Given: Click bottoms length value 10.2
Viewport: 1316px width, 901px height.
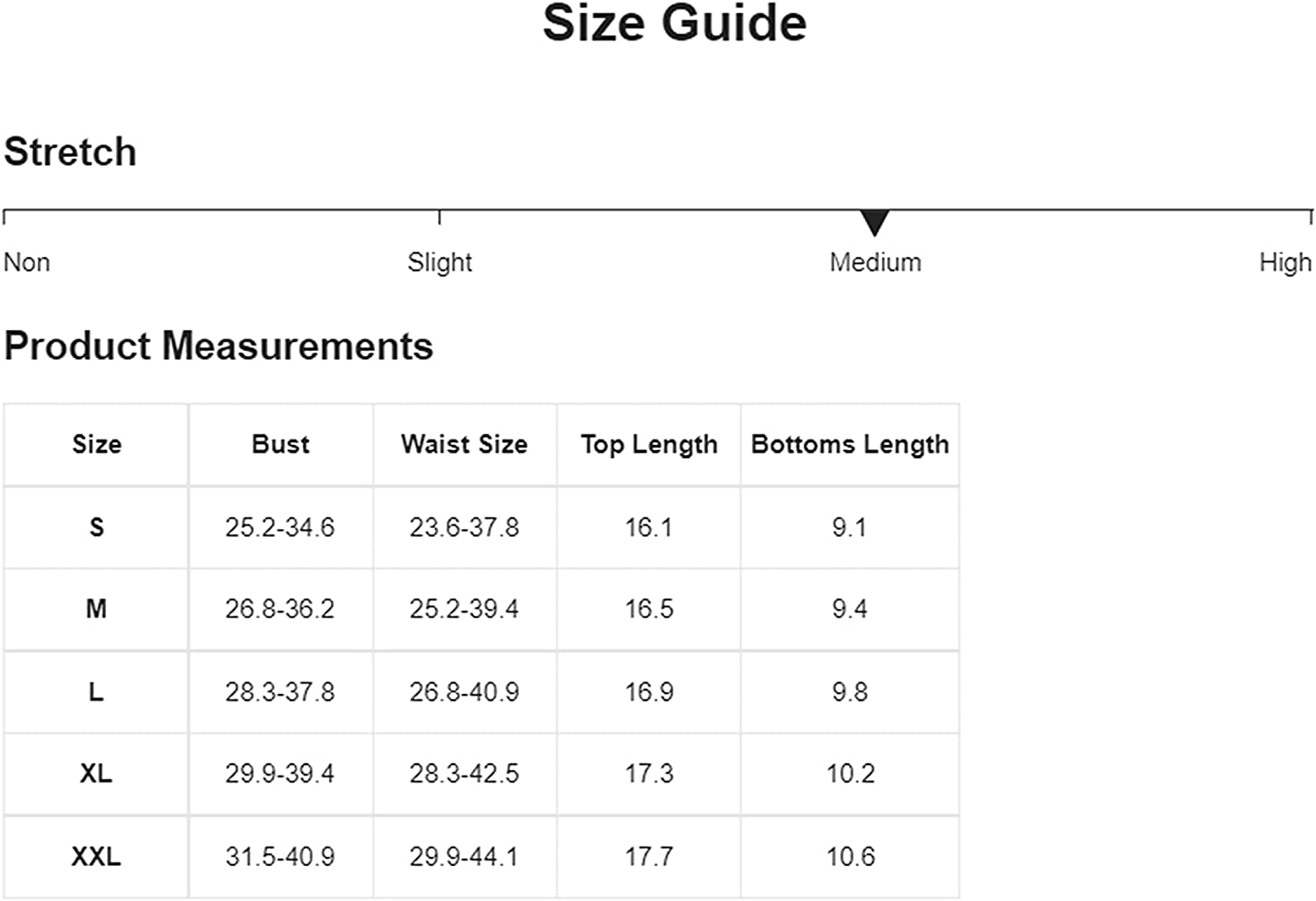Looking at the screenshot, I should tap(850, 774).
